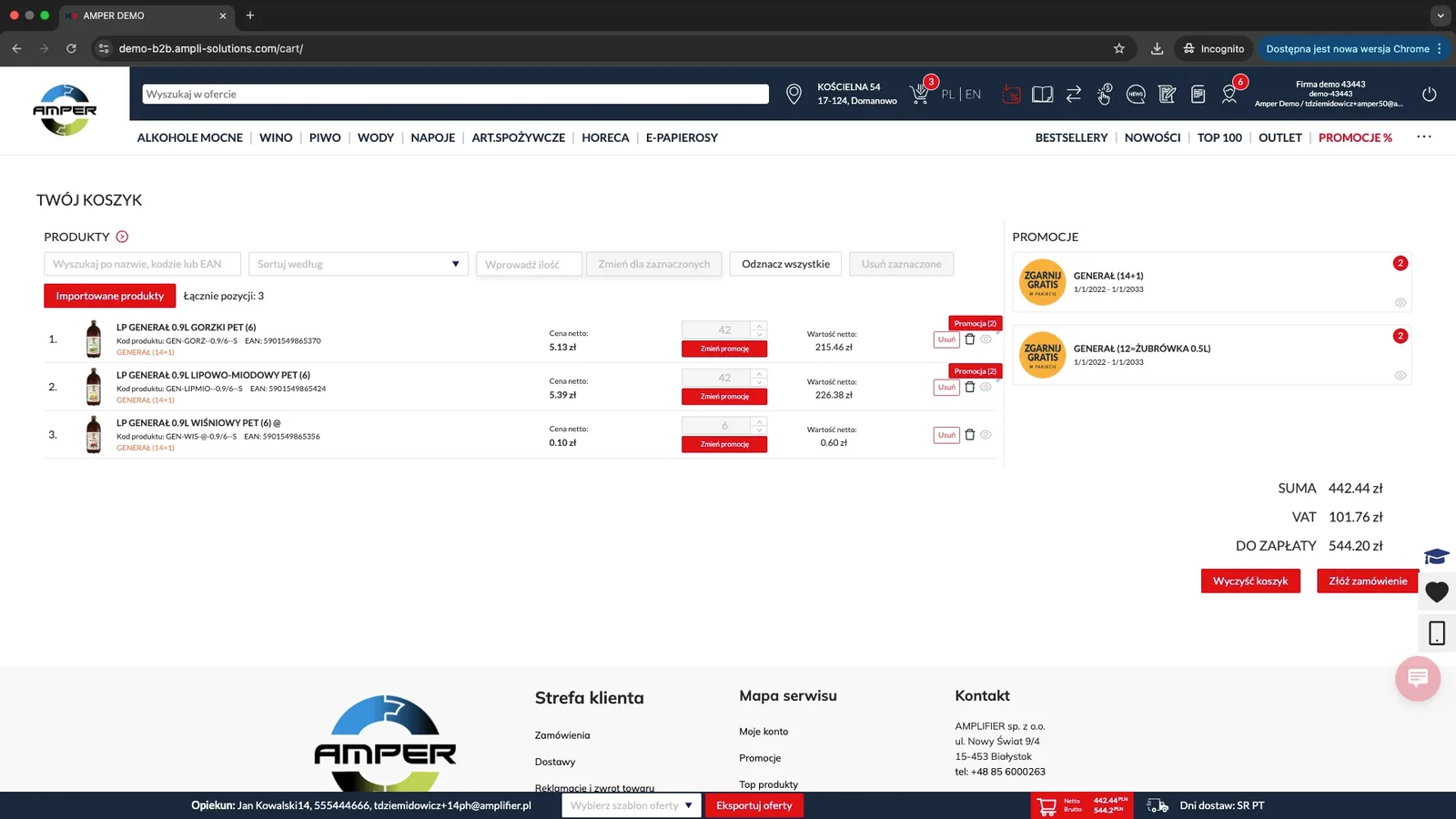Open the user profile icon with badge 6

[x=1229, y=94]
